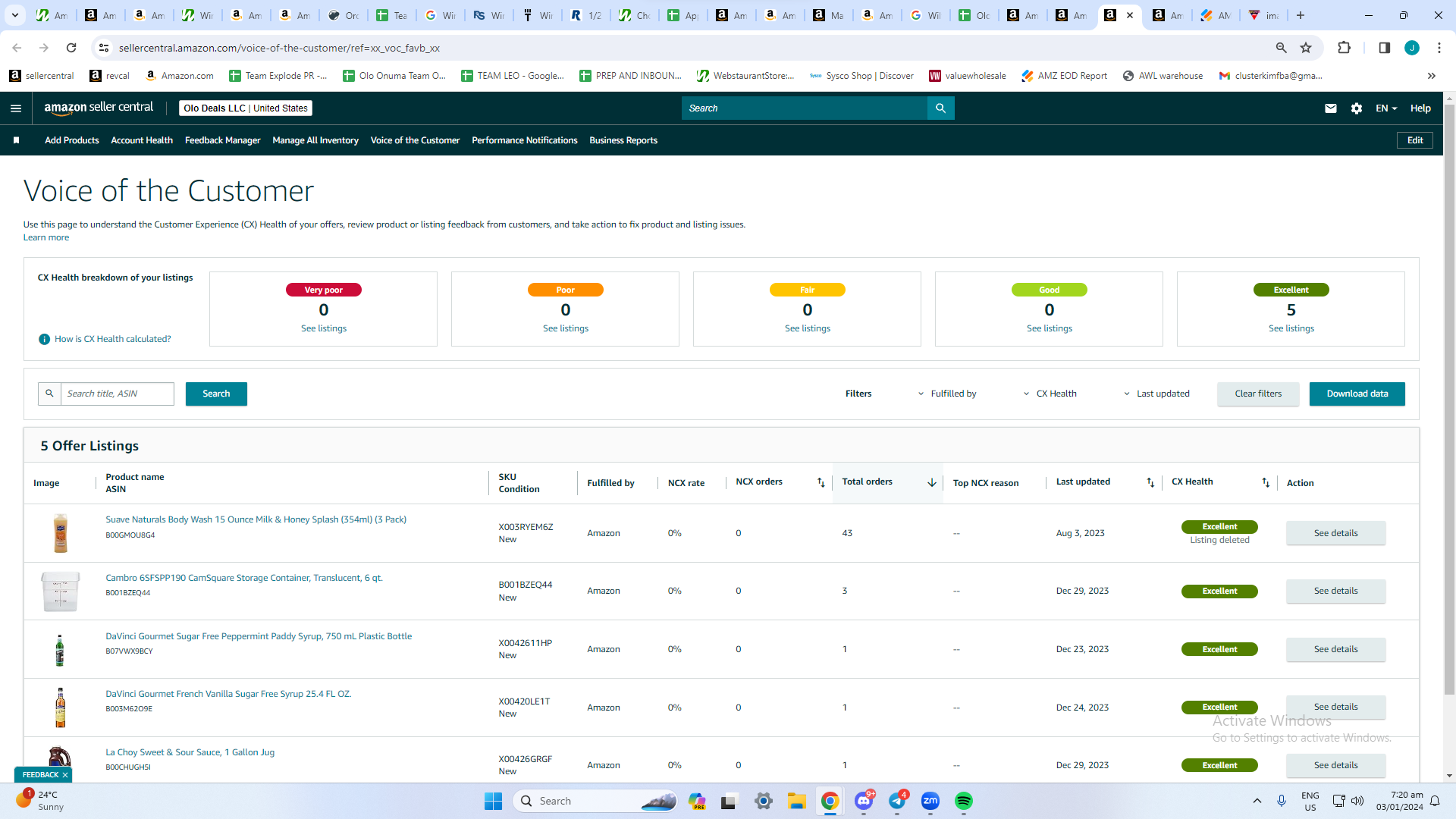Open La Choy Sweet & Sour Sauce link

coord(190,752)
